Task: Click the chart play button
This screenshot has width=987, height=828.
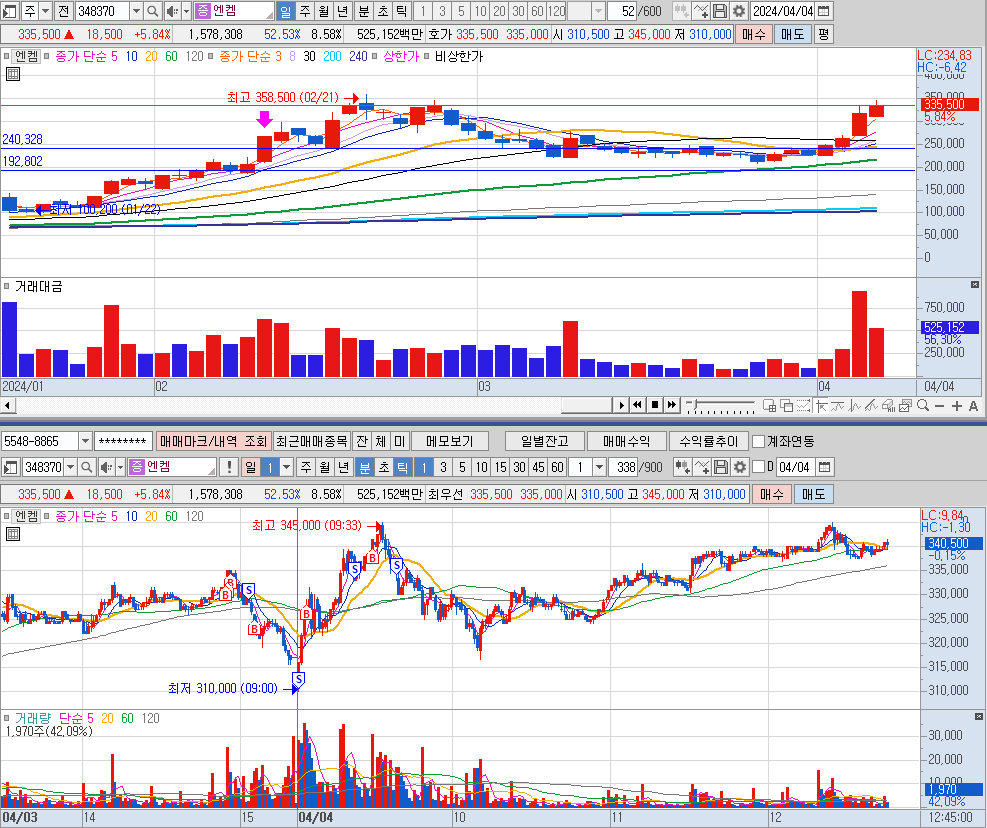Action: [x=621, y=405]
